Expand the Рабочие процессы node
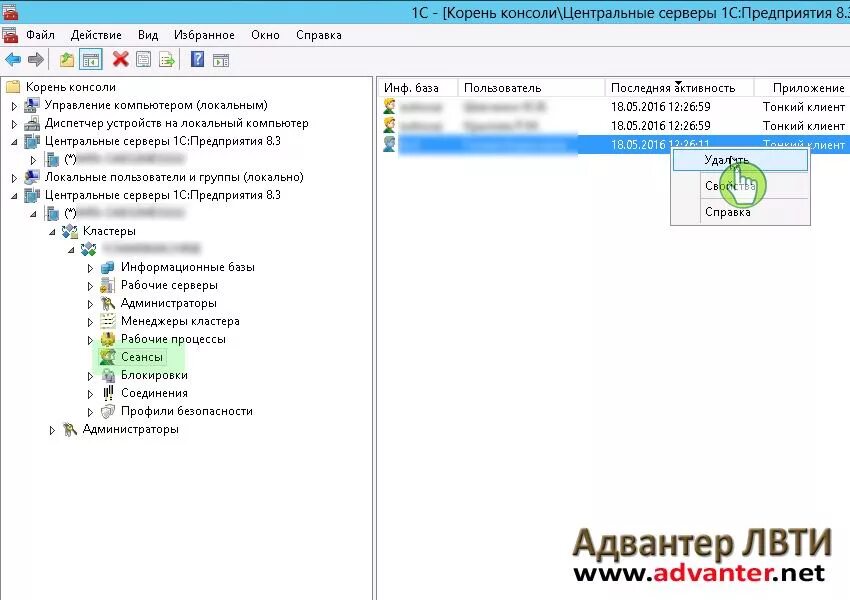This screenshot has height=600, width=850. [90, 340]
